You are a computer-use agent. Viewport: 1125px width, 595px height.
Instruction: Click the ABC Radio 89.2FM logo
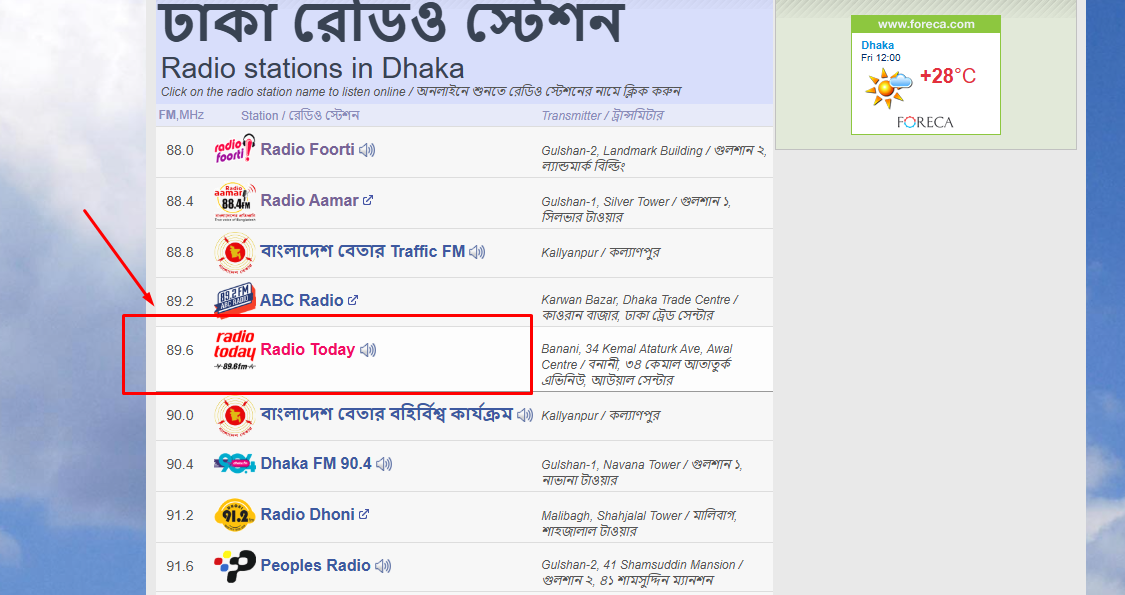click(235, 299)
